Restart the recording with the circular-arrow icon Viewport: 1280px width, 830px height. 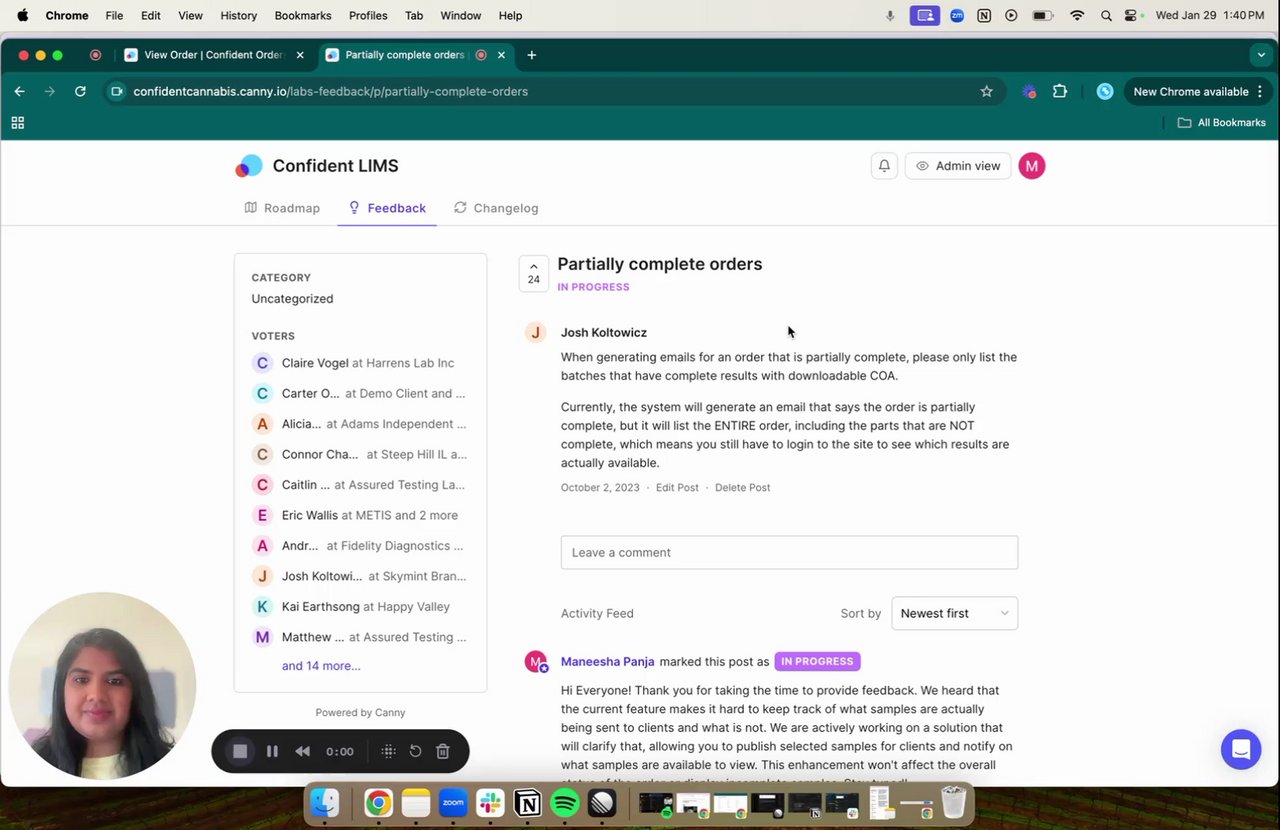415,751
